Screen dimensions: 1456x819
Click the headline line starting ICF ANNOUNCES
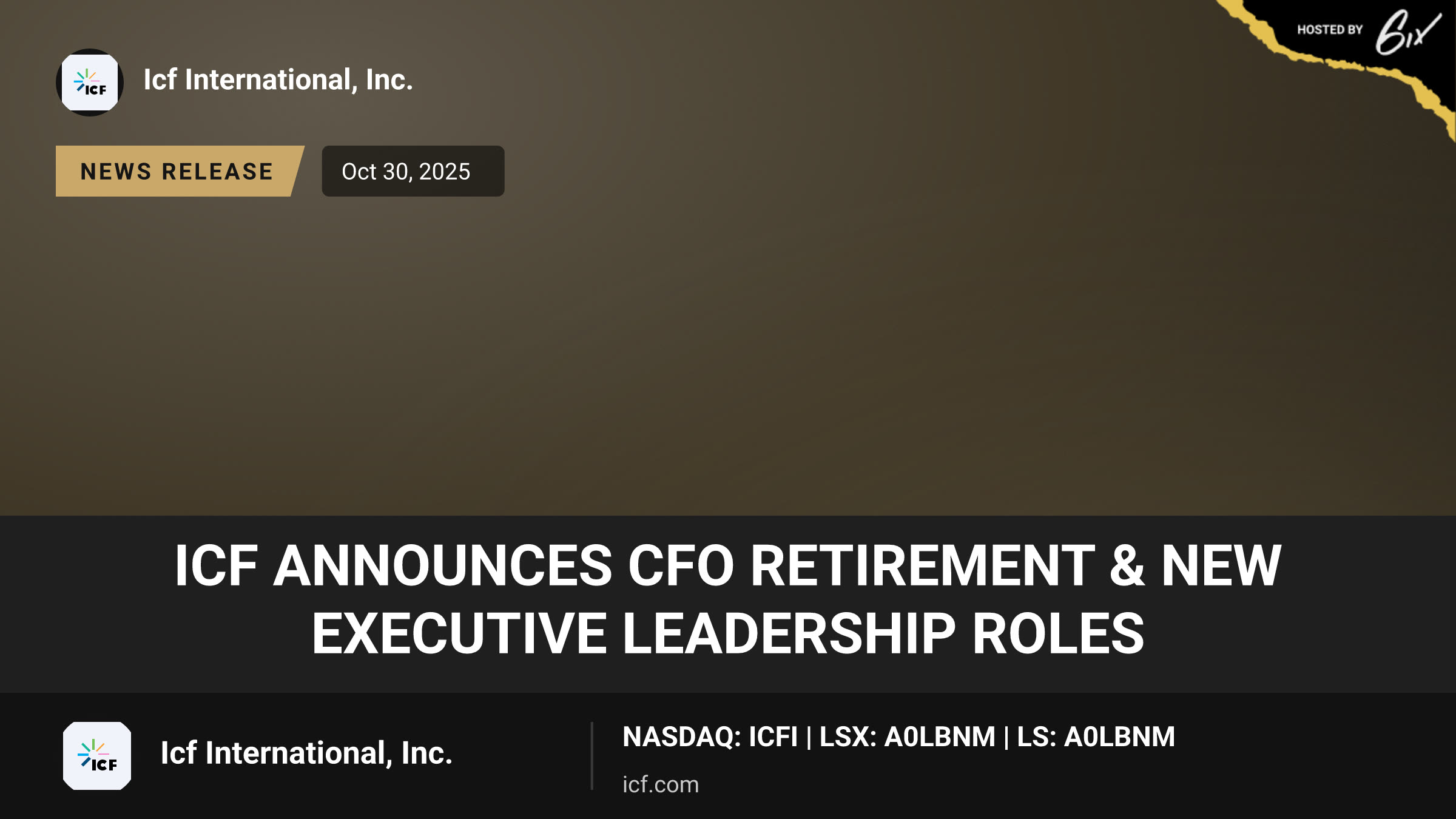(728, 565)
